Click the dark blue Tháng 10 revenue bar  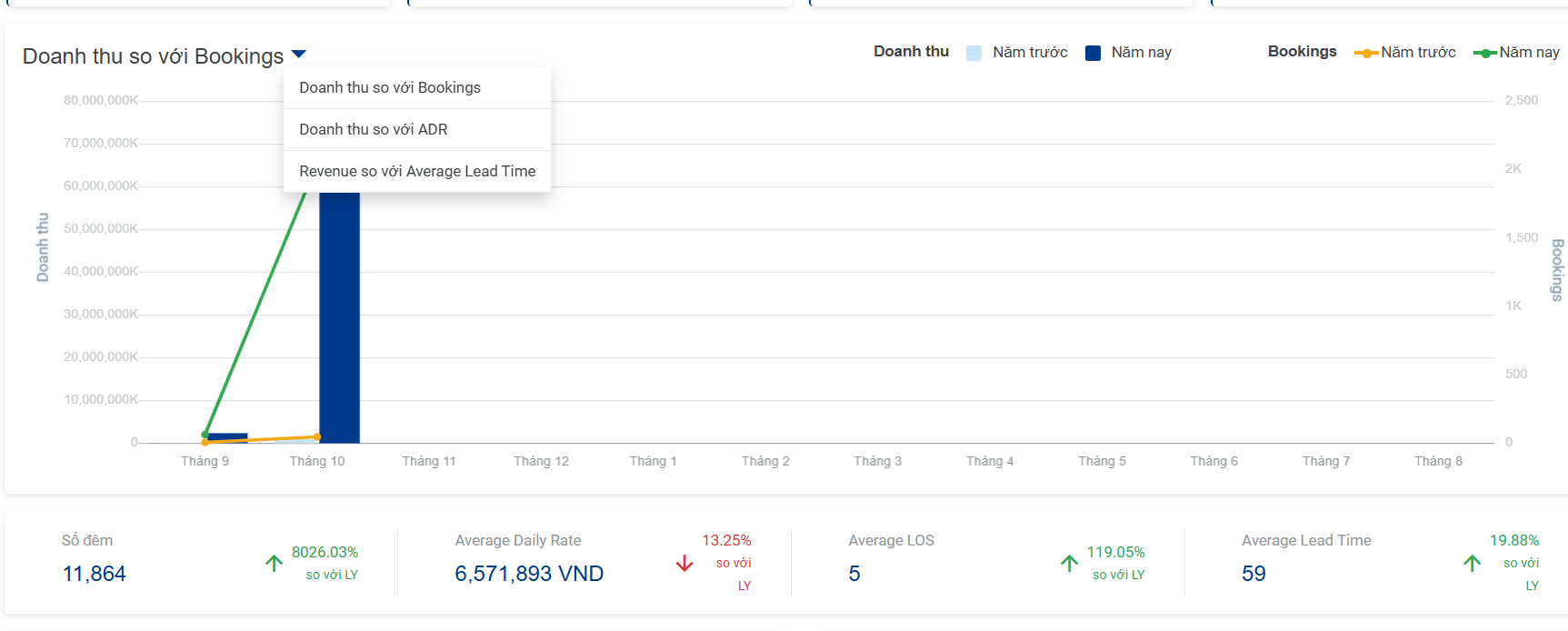339,317
